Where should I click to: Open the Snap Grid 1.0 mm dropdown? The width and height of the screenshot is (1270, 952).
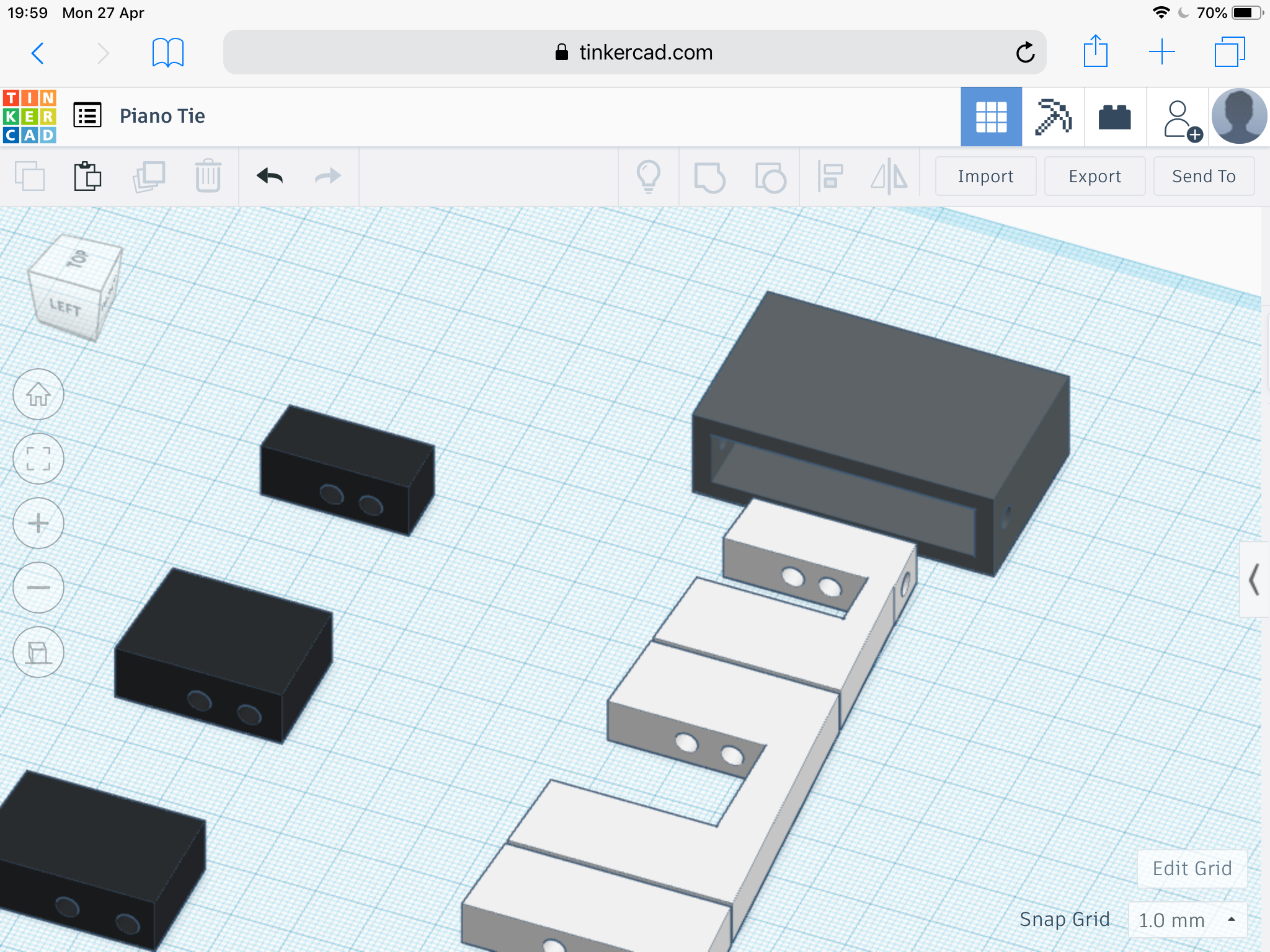pos(1188,920)
